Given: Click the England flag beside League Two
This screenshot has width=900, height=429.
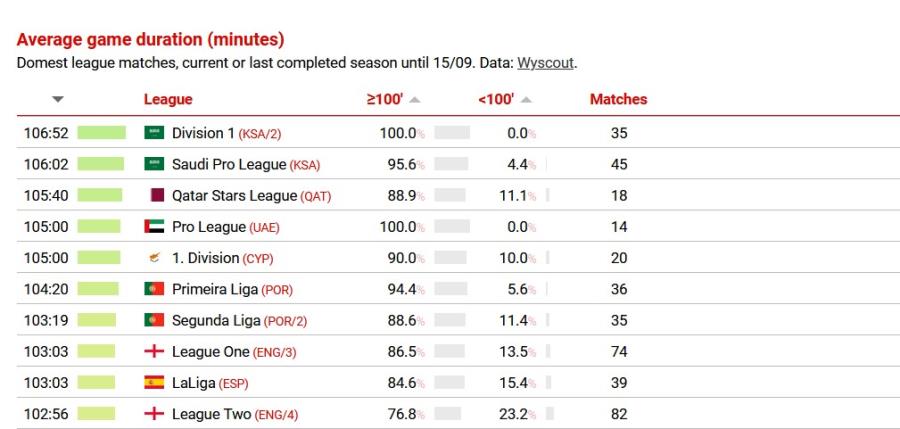Looking at the screenshot, I should 154,414.
